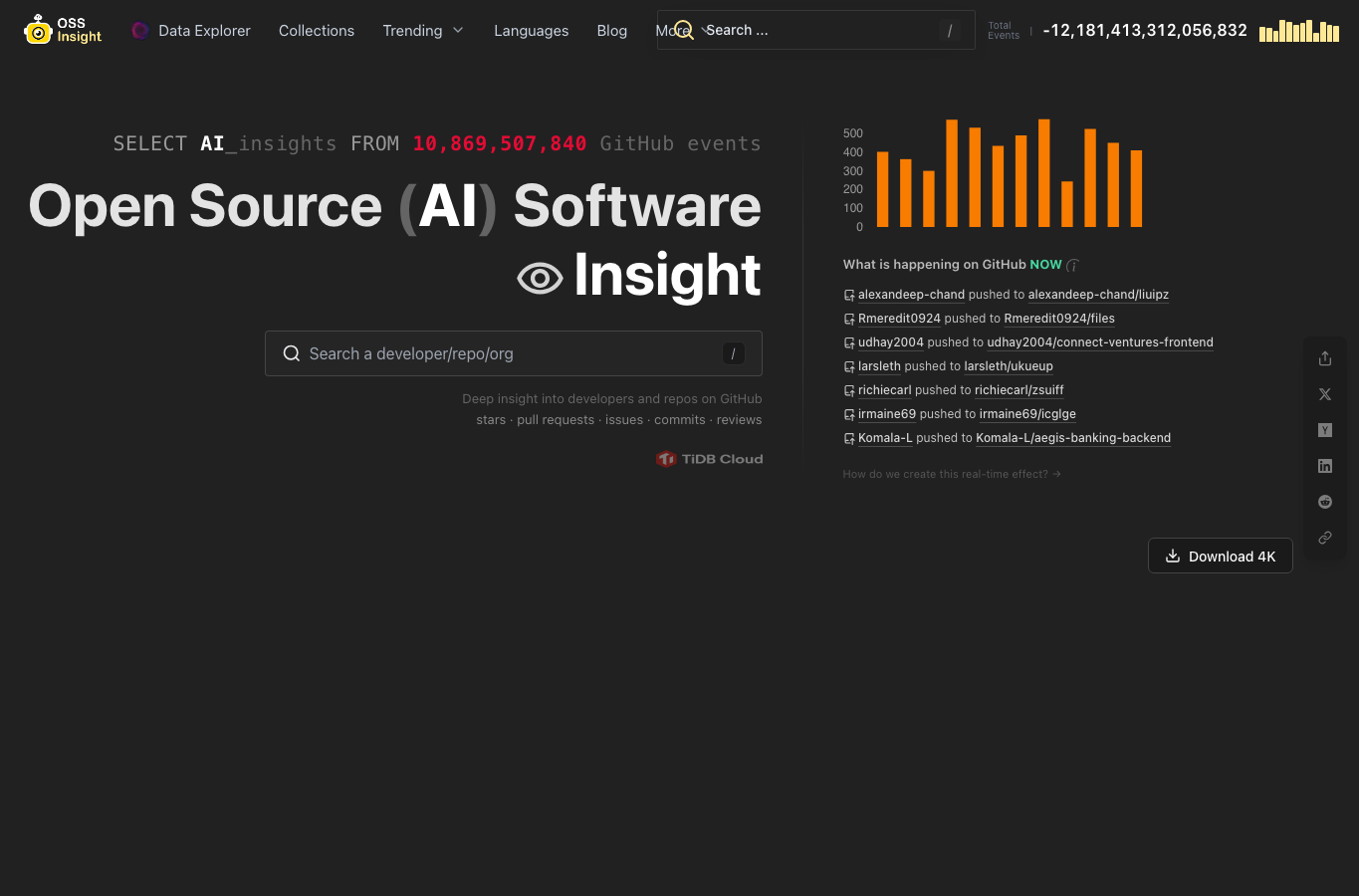Image resolution: width=1359 pixels, height=896 pixels.
Task: Share on Reddit icon
Action: coord(1325,502)
